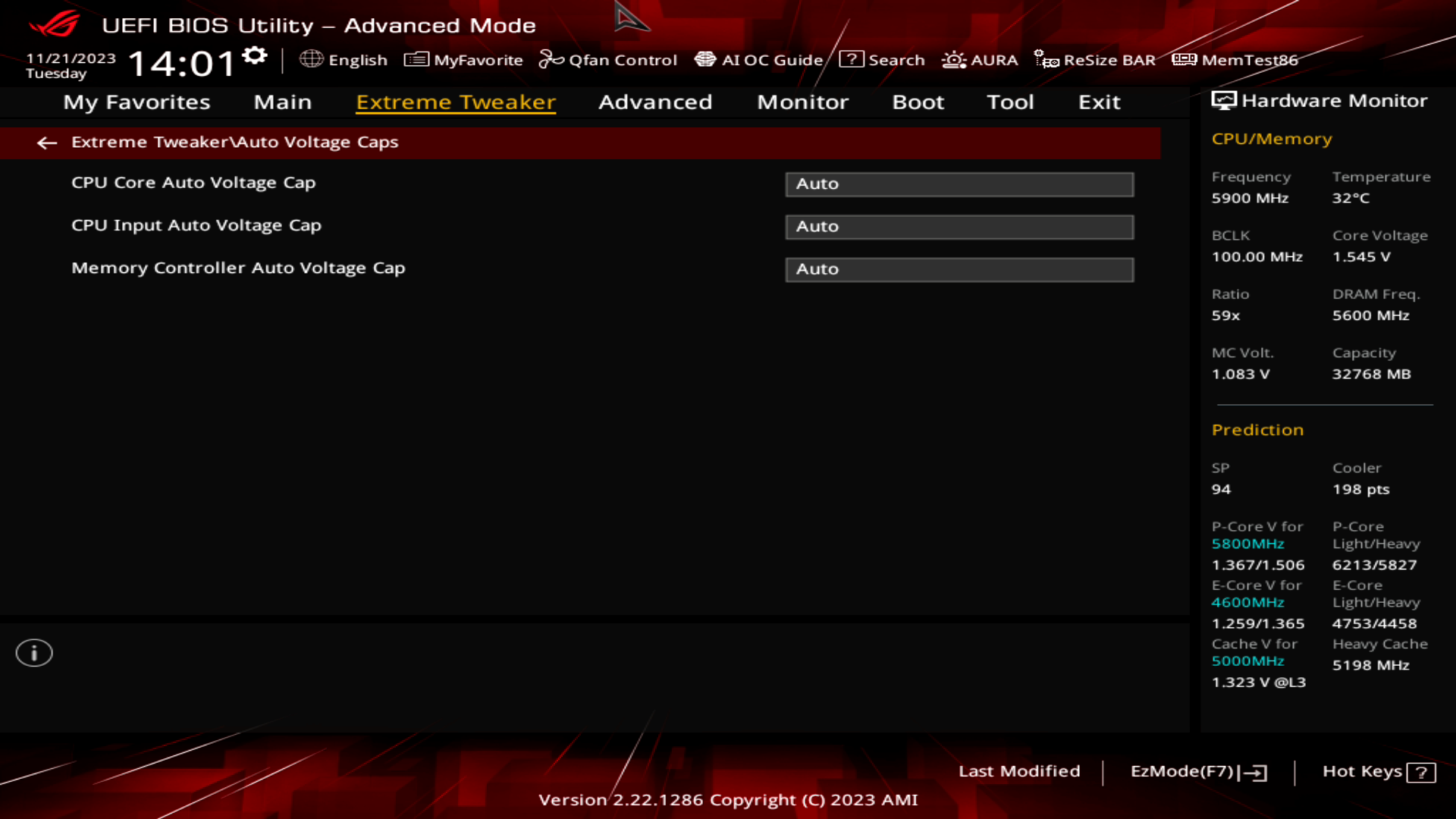
Task: Open the clock settings gear icon
Action: point(255,55)
